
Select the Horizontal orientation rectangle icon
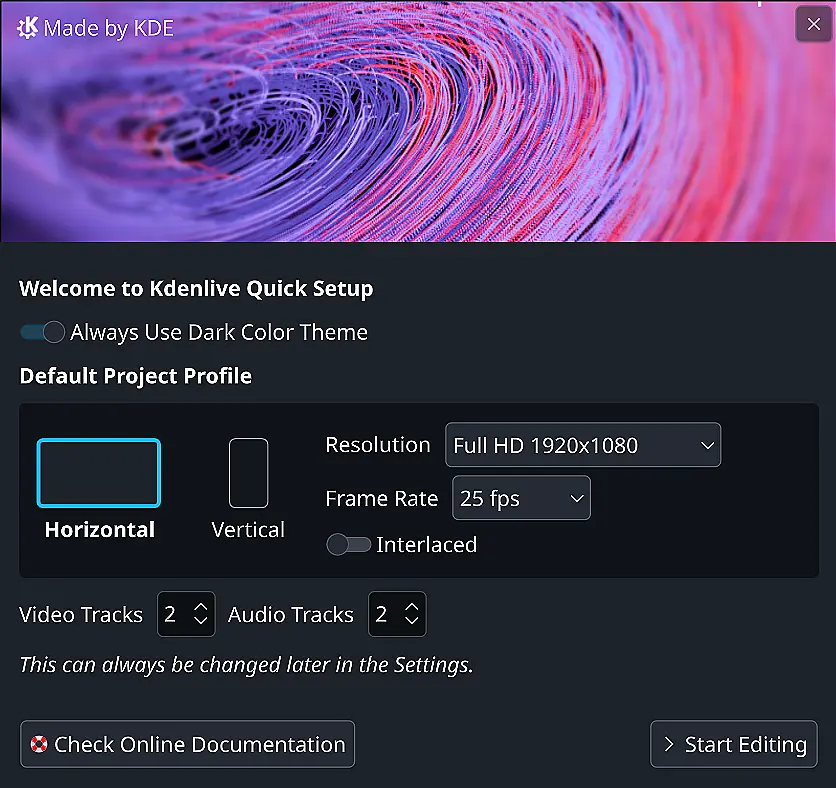[99, 473]
